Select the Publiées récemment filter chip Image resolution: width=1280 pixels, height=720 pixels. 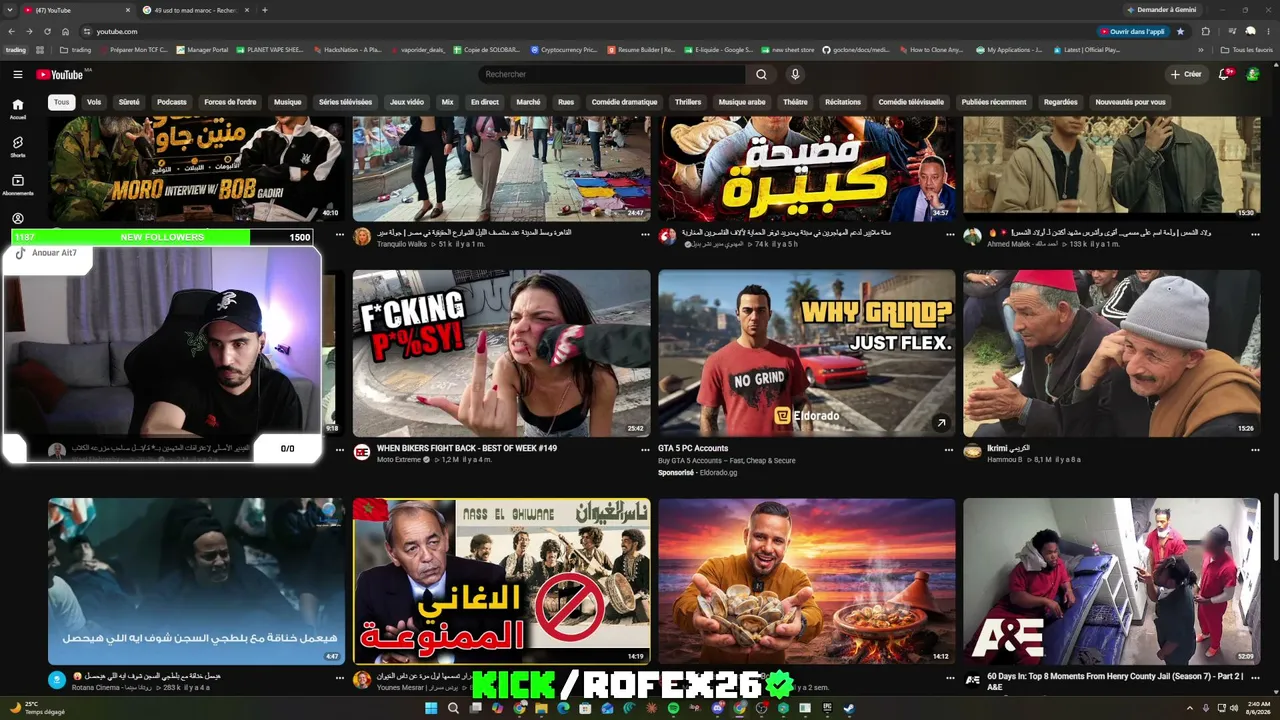pyautogui.click(x=994, y=102)
